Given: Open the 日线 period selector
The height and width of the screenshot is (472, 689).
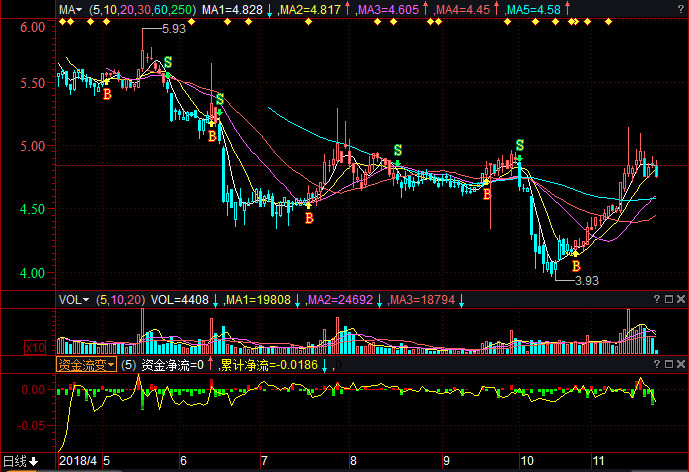Looking at the screenshot, I should tap(20, 462).
